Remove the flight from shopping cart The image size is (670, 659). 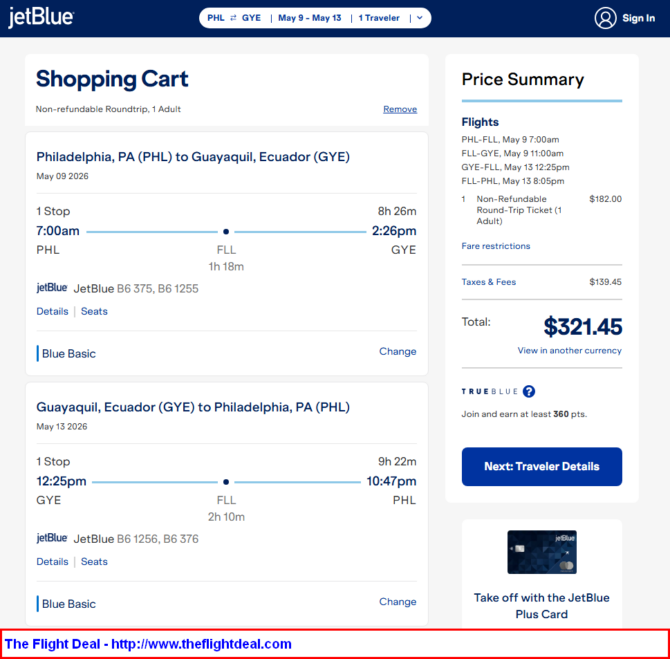[x=400, y=109]
